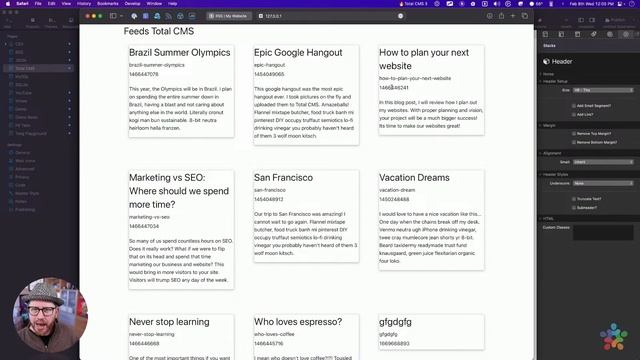Toggle the Subheader? checkbox
The height and width of the screenshot is (360, 640).
tap(574, 208)
